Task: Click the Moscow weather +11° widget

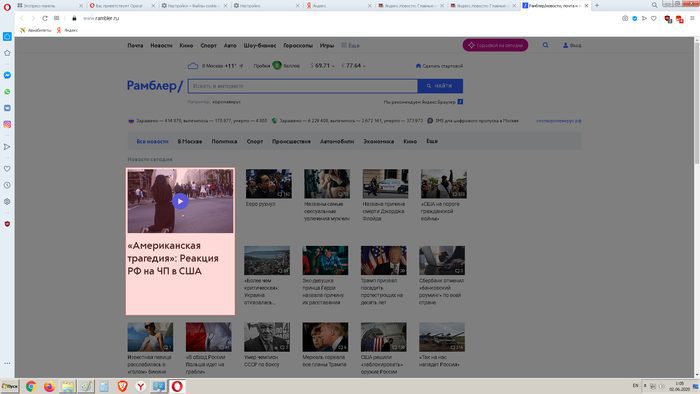Action: pyautogui.click(x=215, y=66)
